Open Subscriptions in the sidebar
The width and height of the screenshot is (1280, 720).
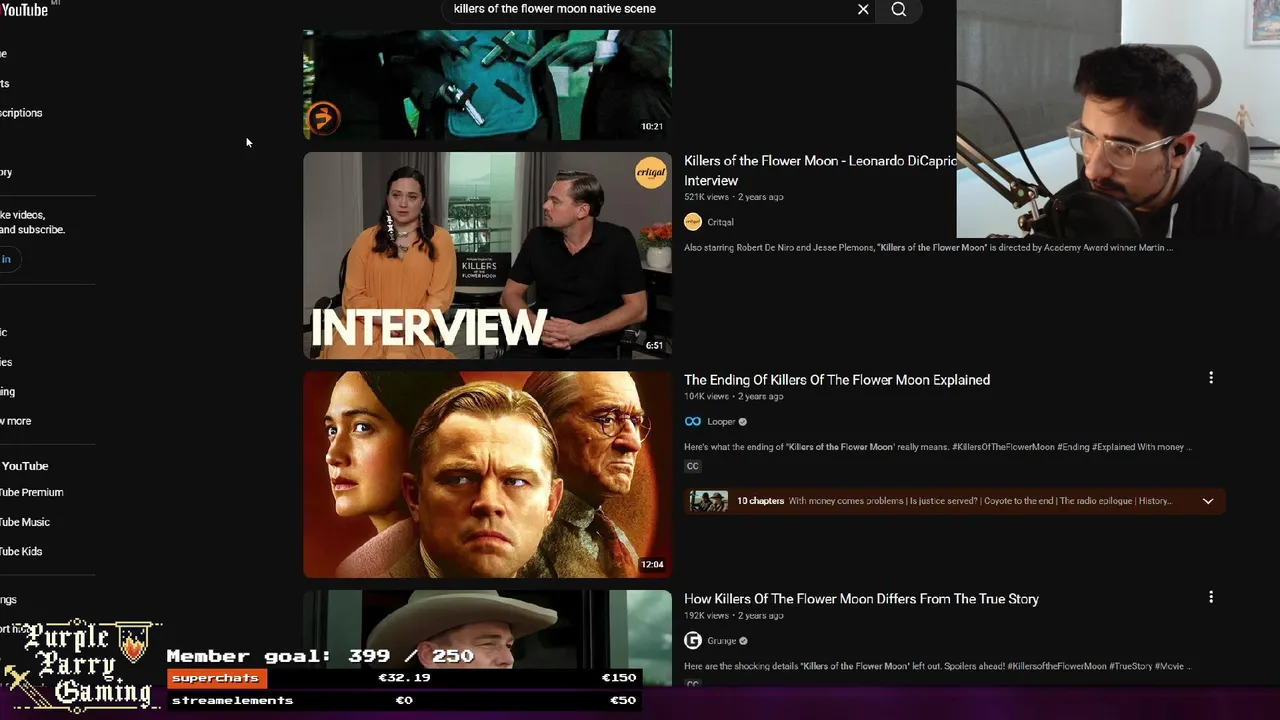(x=21, y=113)
